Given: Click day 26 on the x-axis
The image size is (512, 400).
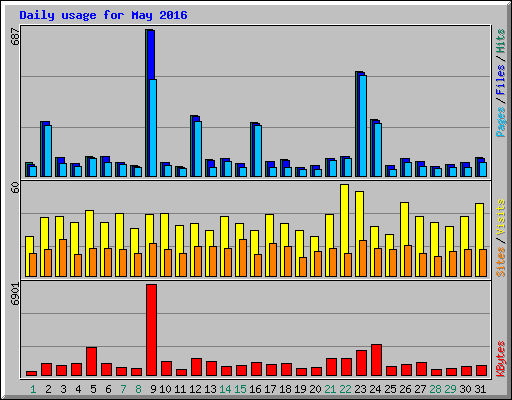Looking at the screenshot, I should [405, 389].
